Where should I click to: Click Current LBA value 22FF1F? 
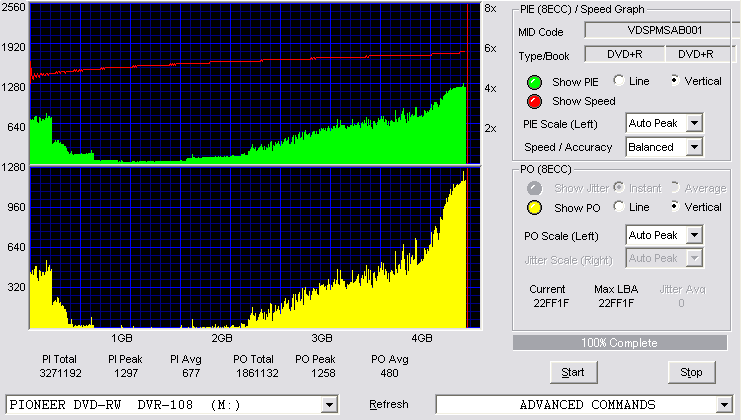(x=551, y=303)
